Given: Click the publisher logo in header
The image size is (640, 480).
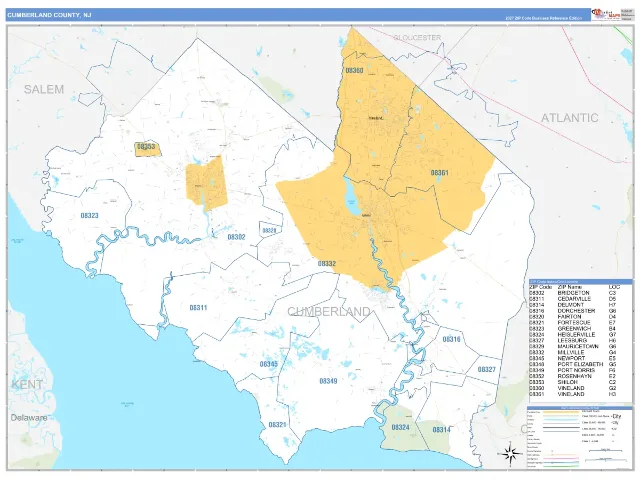Looking at the screenshot, I should (x=606, y=14).
